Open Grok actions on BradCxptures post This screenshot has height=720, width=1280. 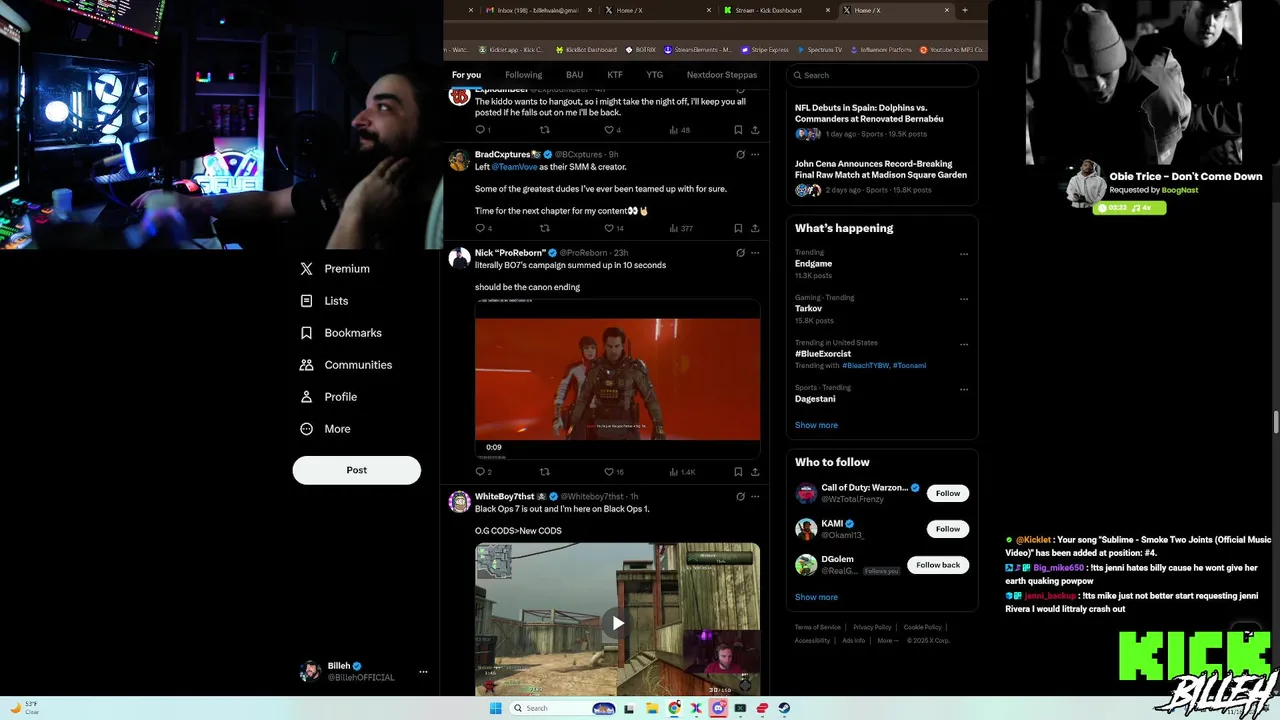(740, 155)
